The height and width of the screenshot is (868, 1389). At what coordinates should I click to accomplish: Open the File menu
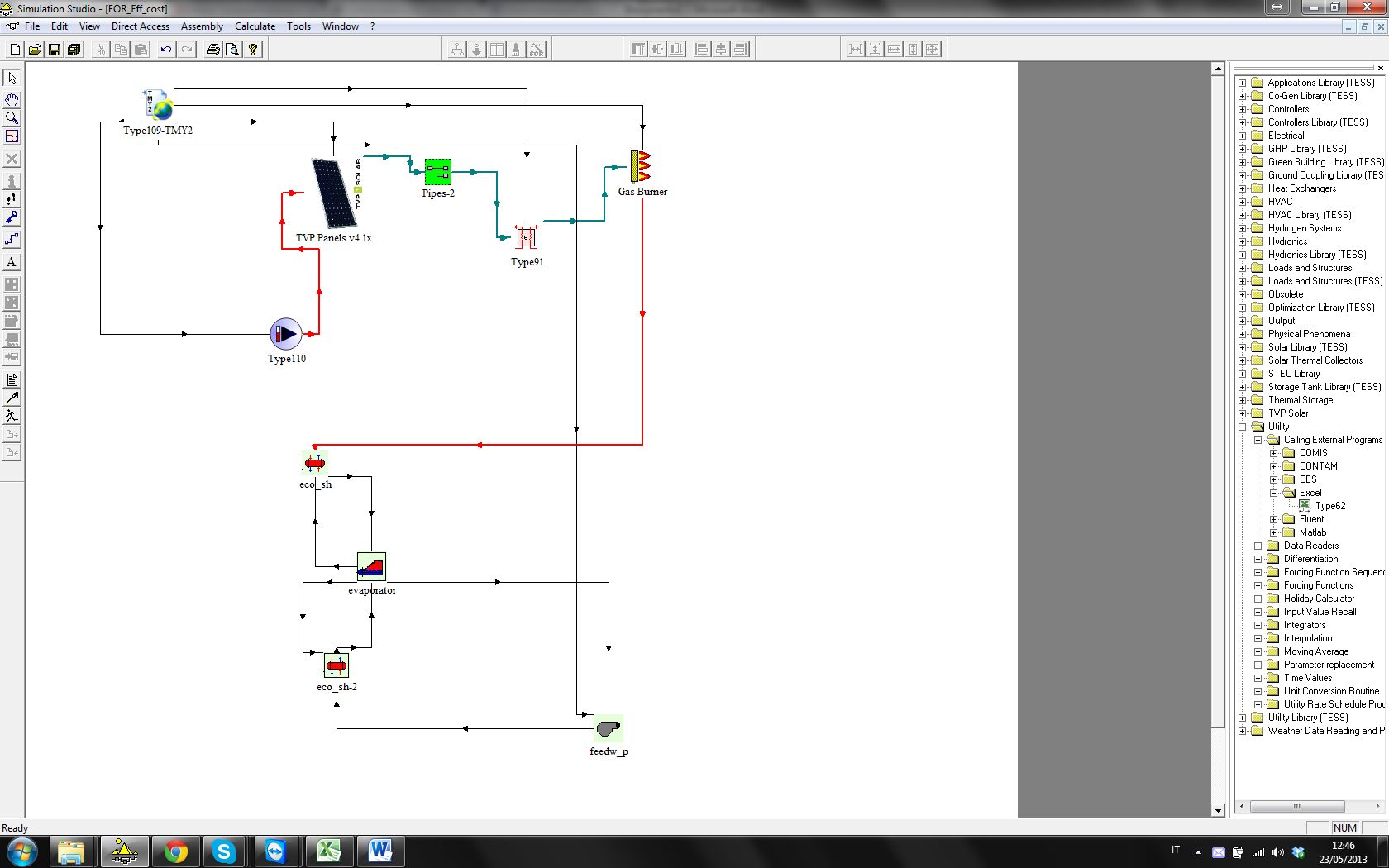[32, 26]
